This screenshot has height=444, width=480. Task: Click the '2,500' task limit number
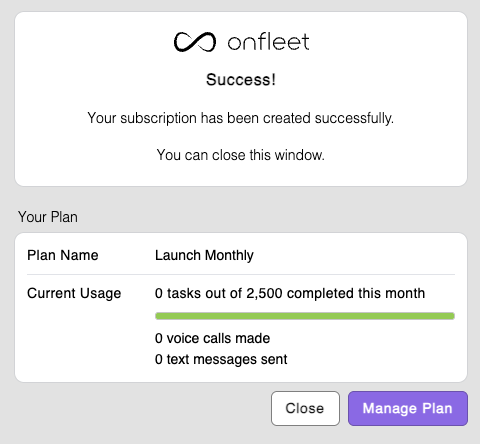[264, 293]
